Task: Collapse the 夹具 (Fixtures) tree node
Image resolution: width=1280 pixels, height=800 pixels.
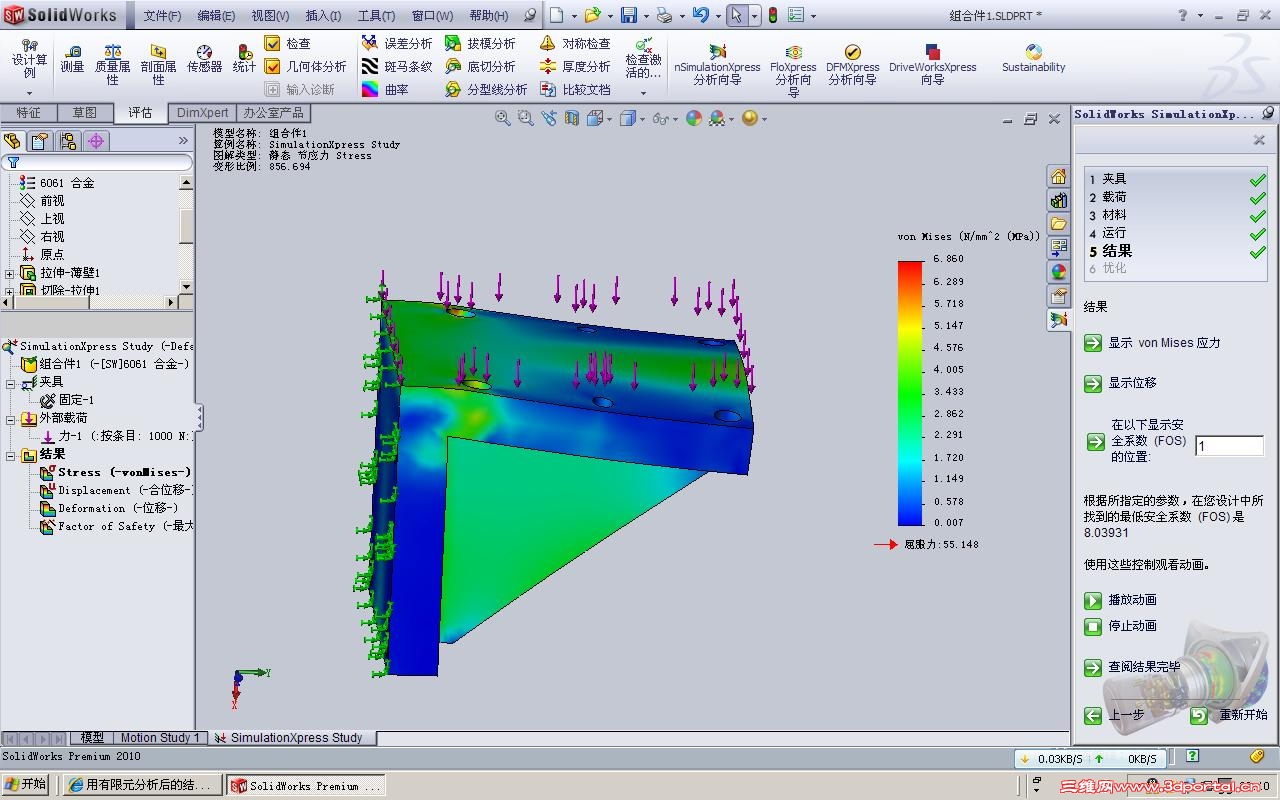Action: point(11,383)
